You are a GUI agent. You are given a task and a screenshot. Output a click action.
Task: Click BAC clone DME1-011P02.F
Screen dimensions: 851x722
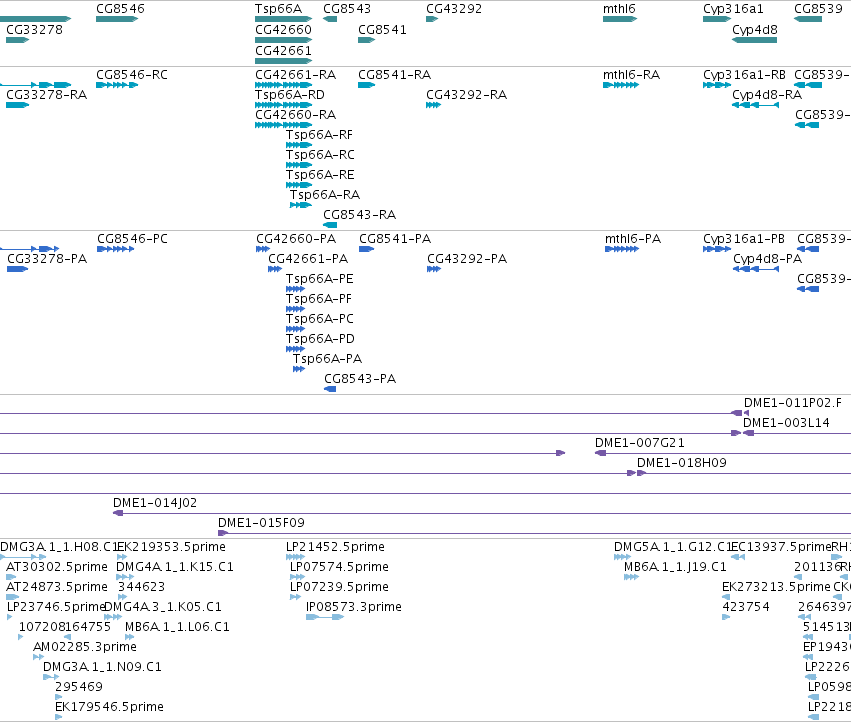click(792, 403)
